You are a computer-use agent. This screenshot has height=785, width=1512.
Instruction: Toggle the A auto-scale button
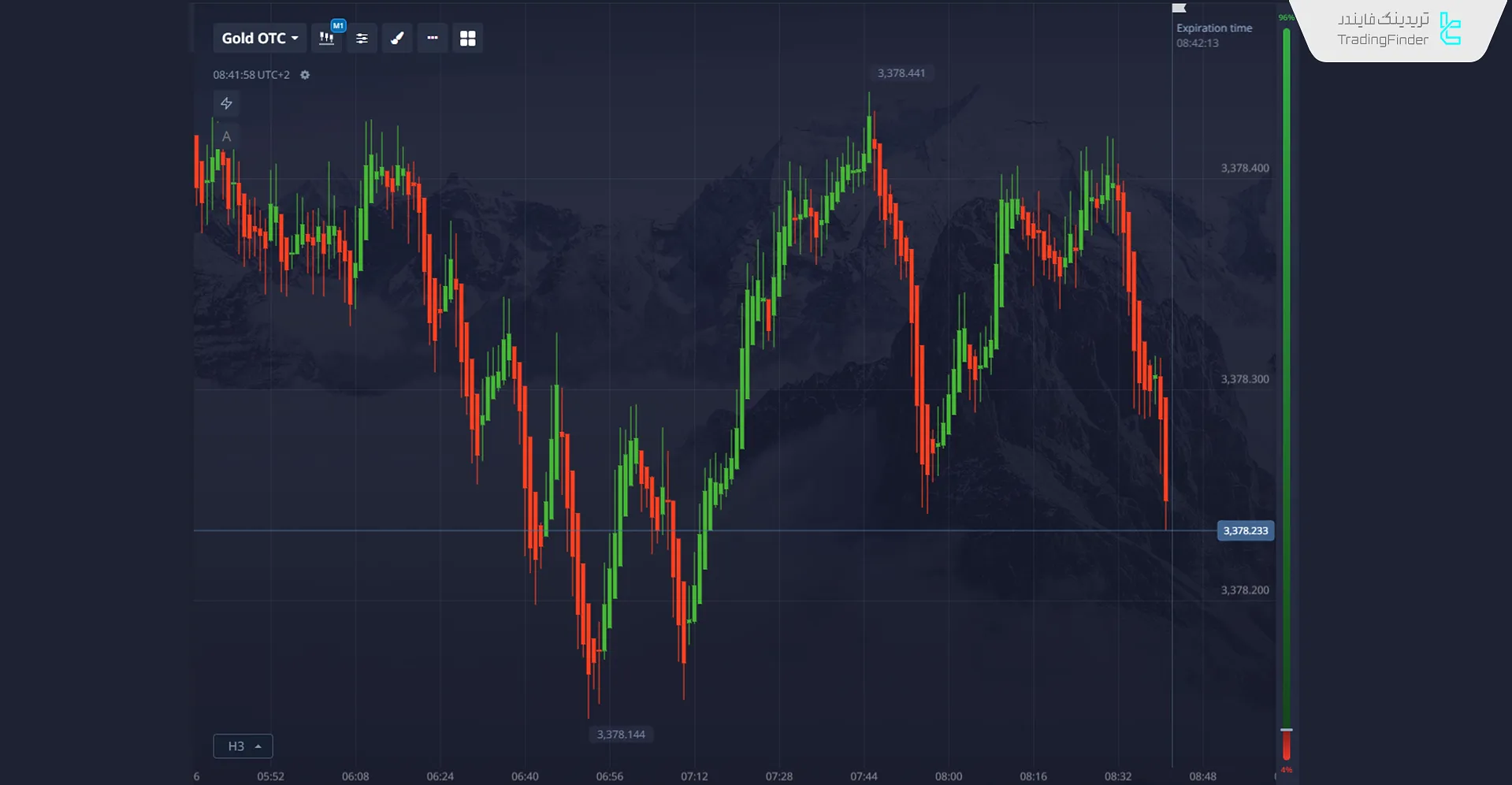[226, 136]
